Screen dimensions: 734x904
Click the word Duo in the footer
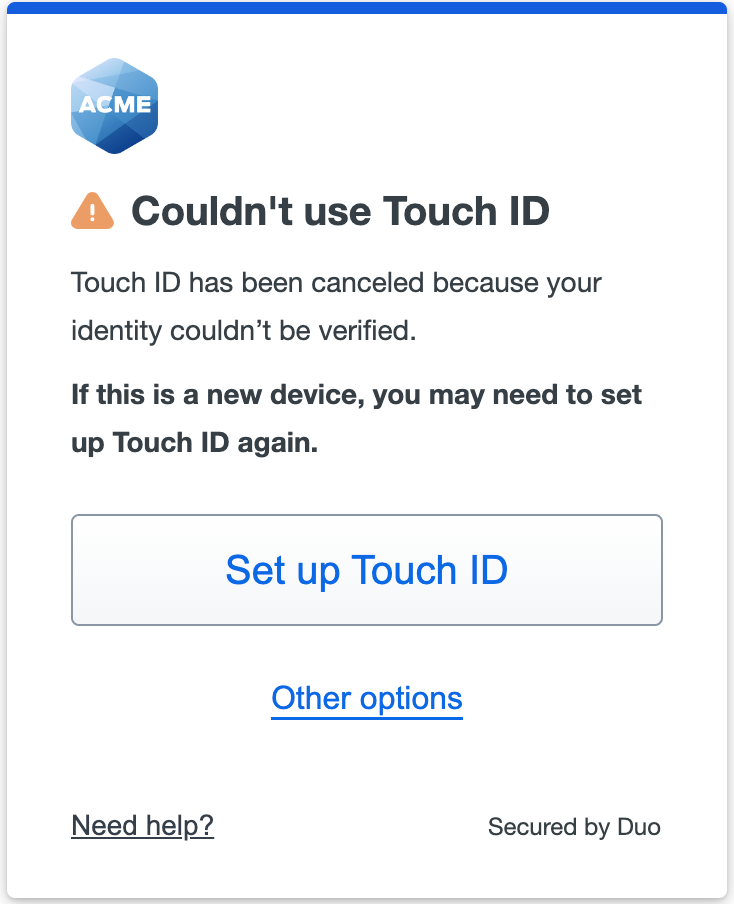point(639,827)
